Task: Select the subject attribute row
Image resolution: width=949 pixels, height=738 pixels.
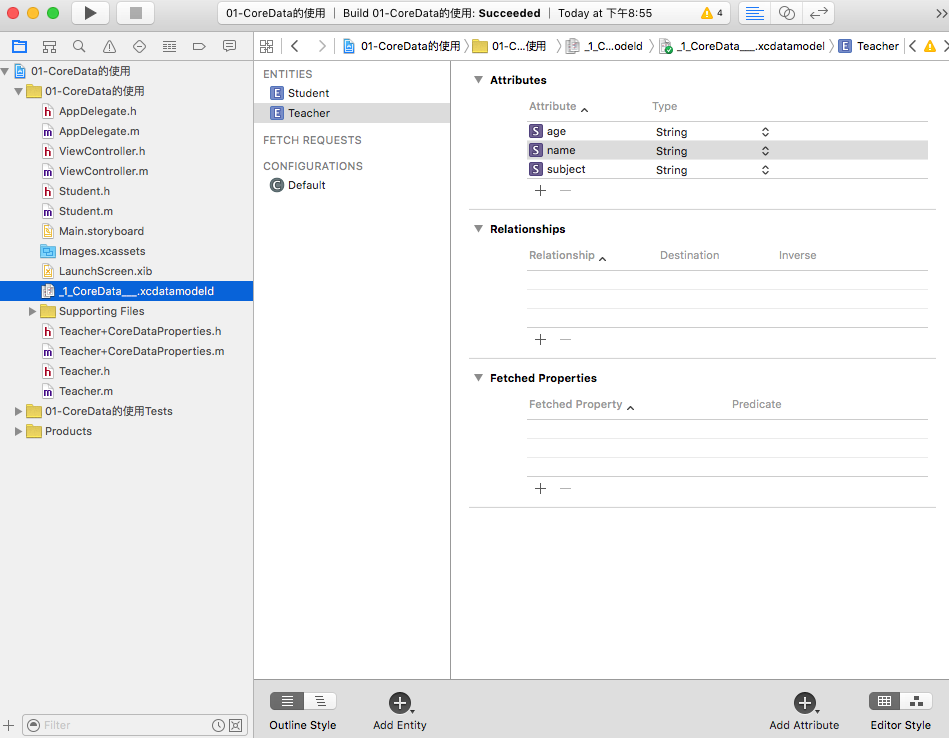Action: 727,170
